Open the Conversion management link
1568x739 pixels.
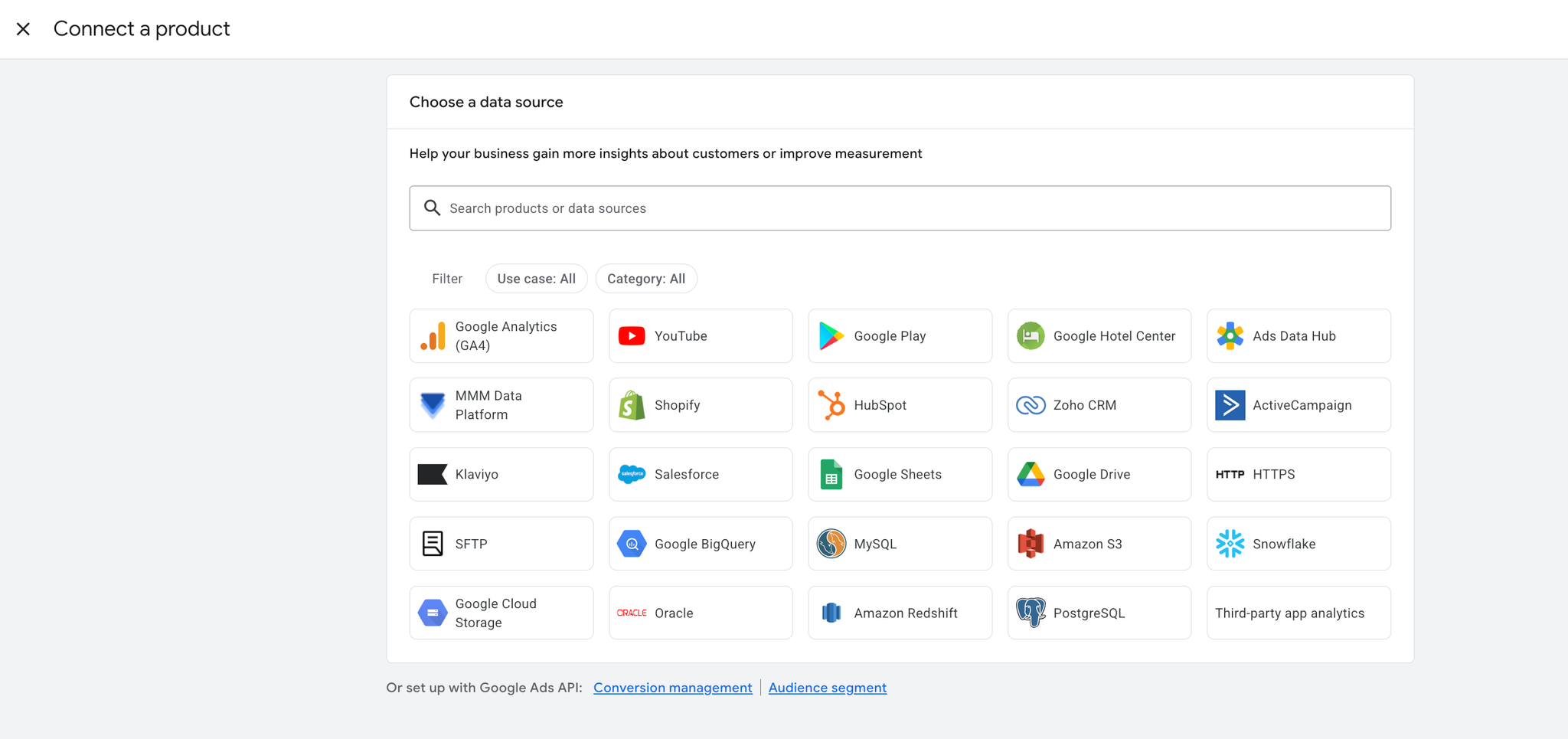coord(673,688)
